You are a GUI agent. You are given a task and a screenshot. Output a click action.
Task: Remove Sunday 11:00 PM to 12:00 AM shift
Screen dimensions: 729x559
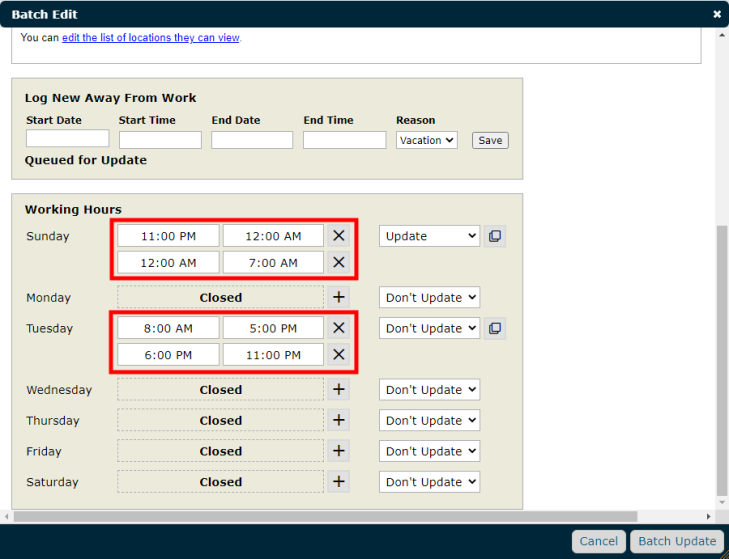[338, 236]
